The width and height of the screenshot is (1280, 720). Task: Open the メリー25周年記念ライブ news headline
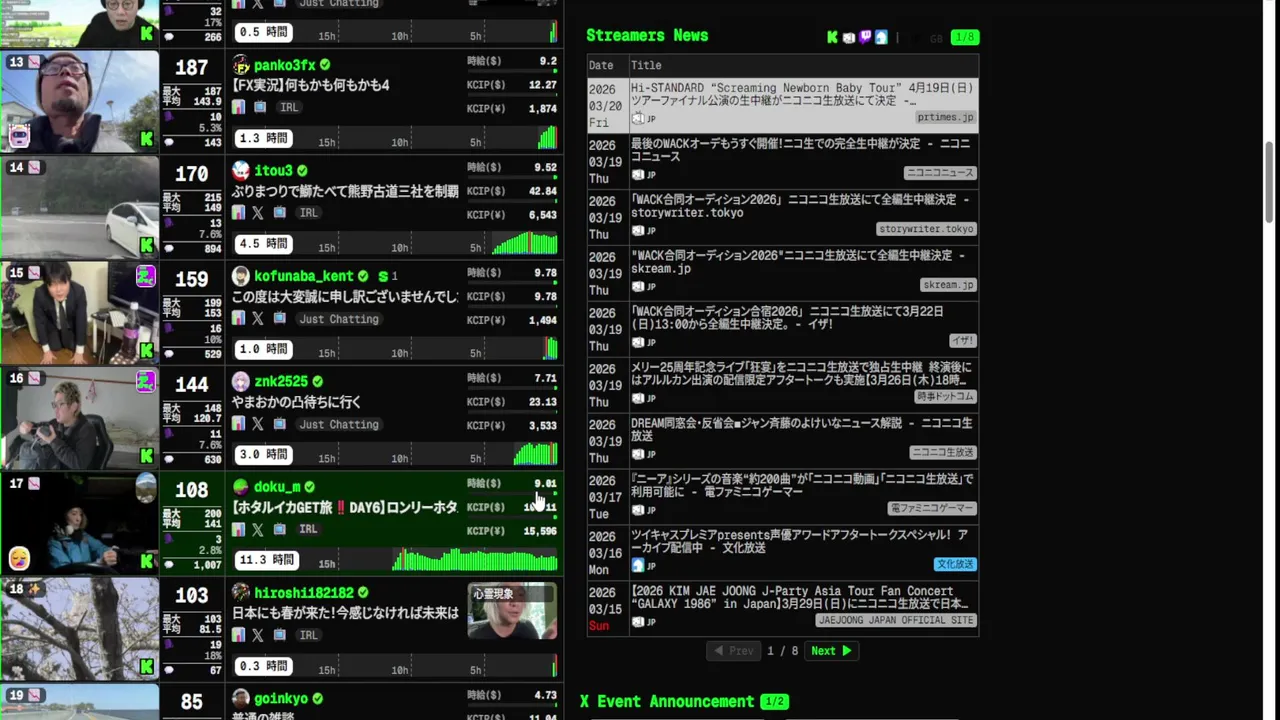800,374
